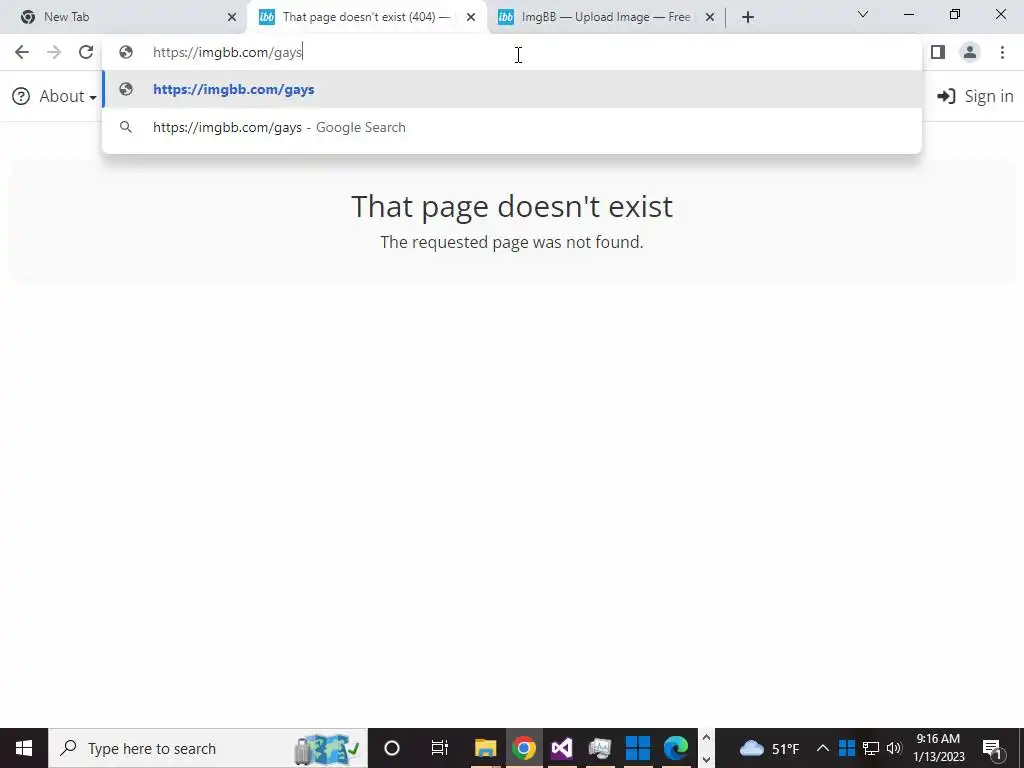Click the address bar URL text
The width and height of the screenshot is (1024, 768).
[227, 52]
